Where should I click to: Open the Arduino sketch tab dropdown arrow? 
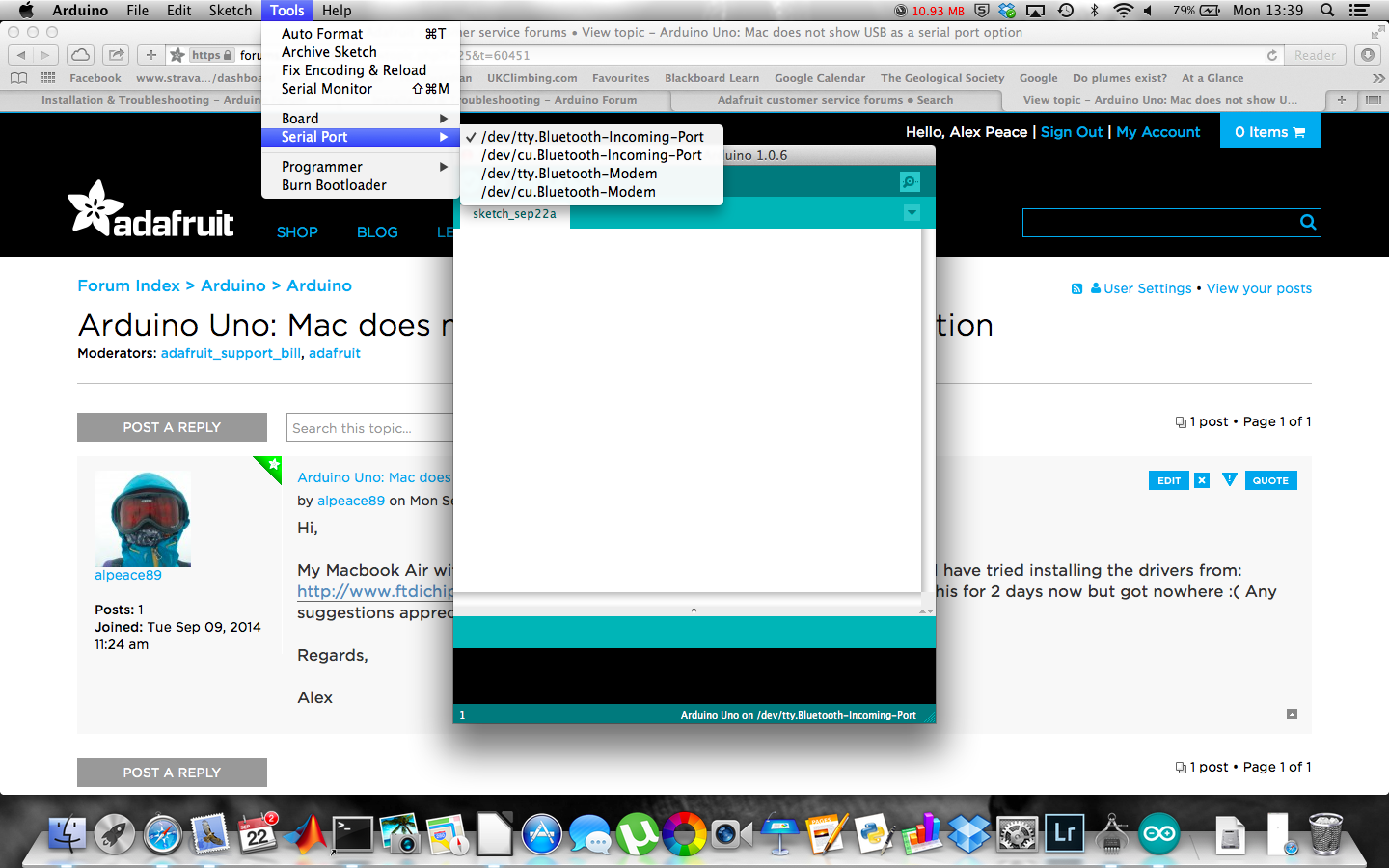click(x=912, y=213)
